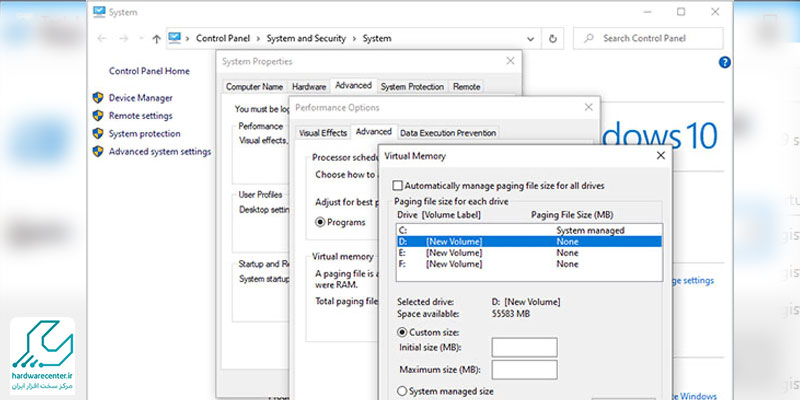Open Control Panel Home link
The height and width of the screenshot is (400, 800).
[149, 71]
